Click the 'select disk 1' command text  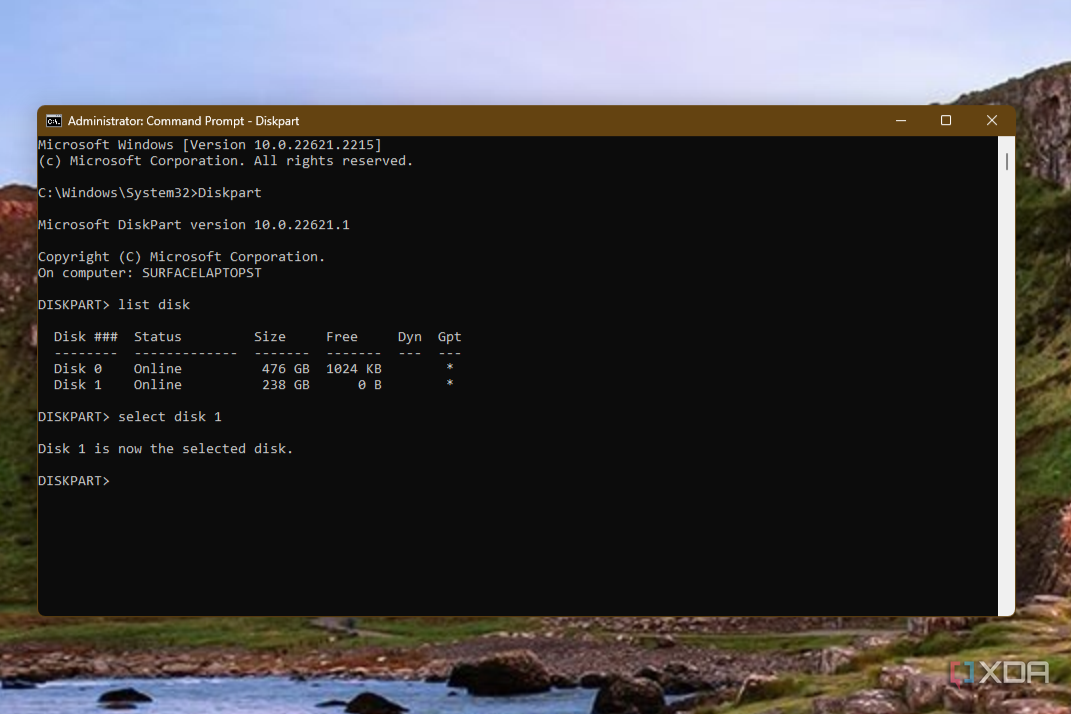[x=170, y=417]
